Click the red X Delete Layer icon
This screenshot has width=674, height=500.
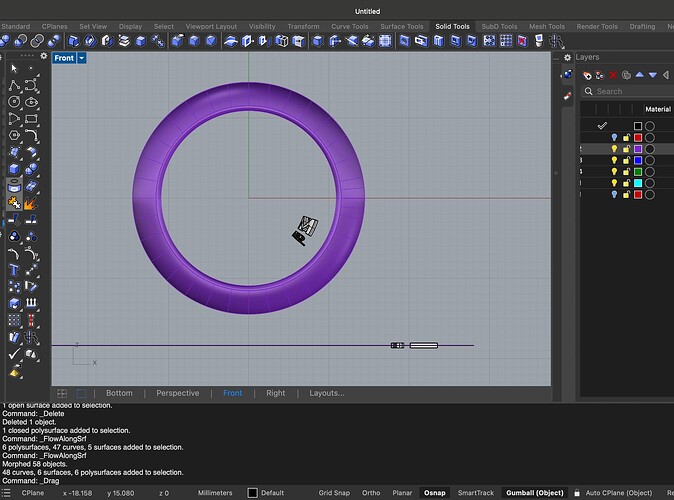(613, 75)
